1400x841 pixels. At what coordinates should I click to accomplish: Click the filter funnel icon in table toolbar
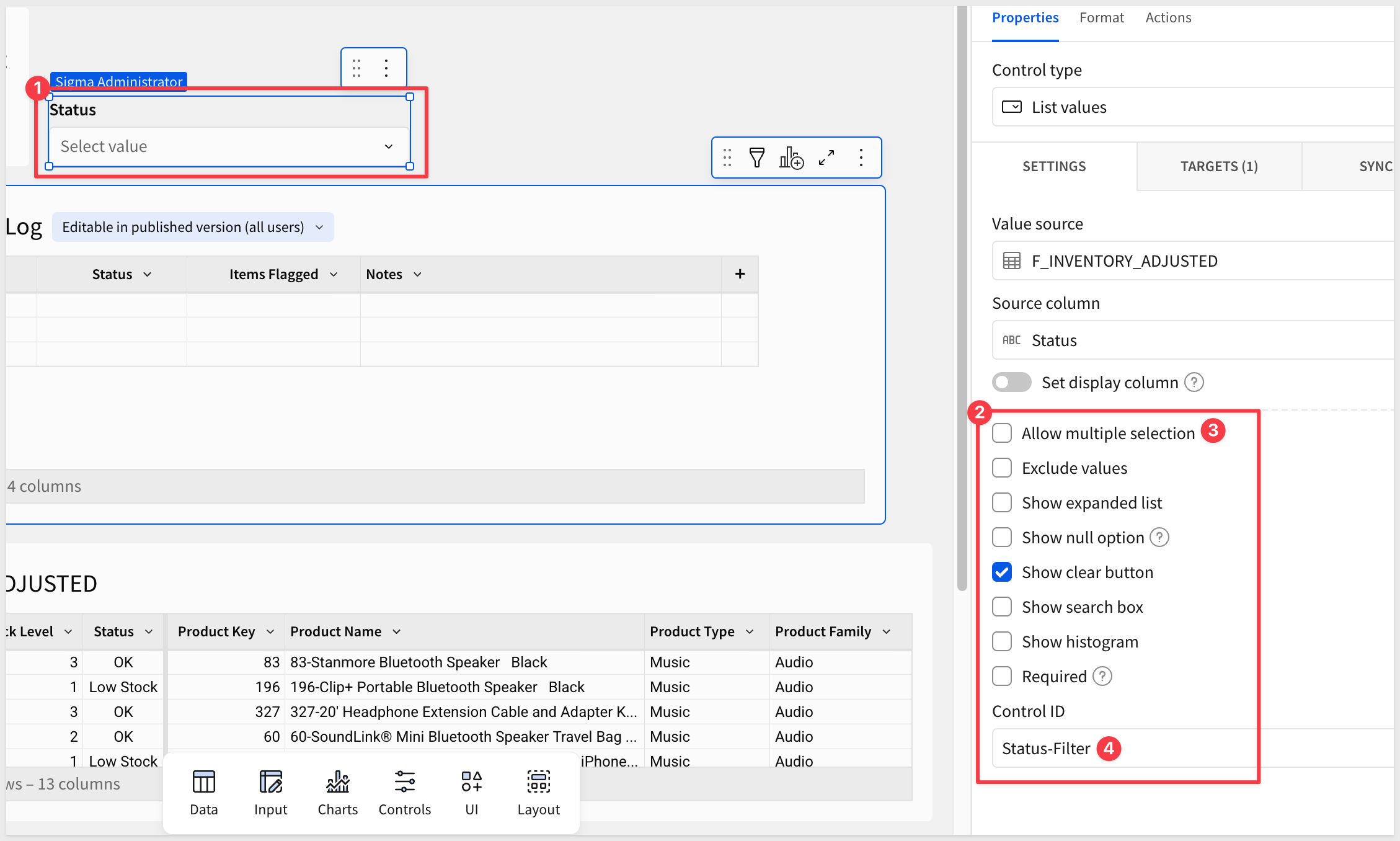pos(756,158)
